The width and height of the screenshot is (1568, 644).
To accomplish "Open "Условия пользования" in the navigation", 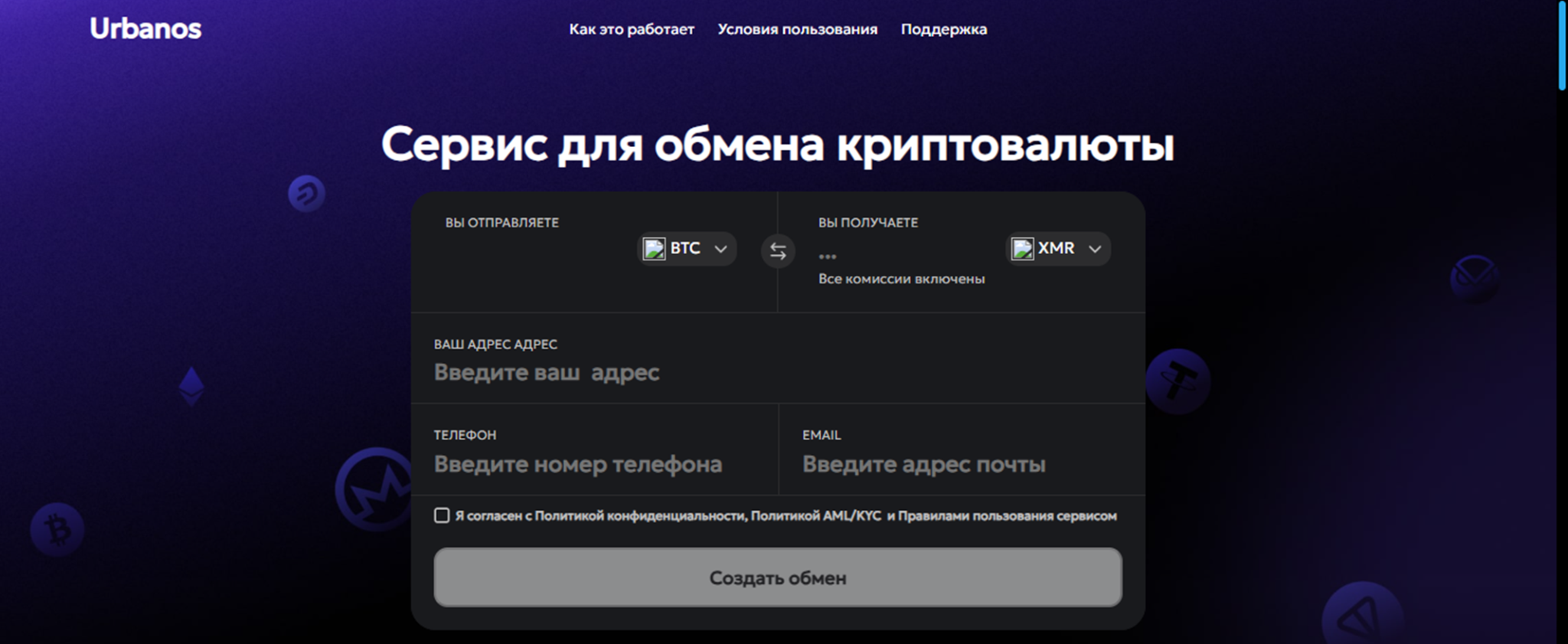I will (x=797, y=29).
